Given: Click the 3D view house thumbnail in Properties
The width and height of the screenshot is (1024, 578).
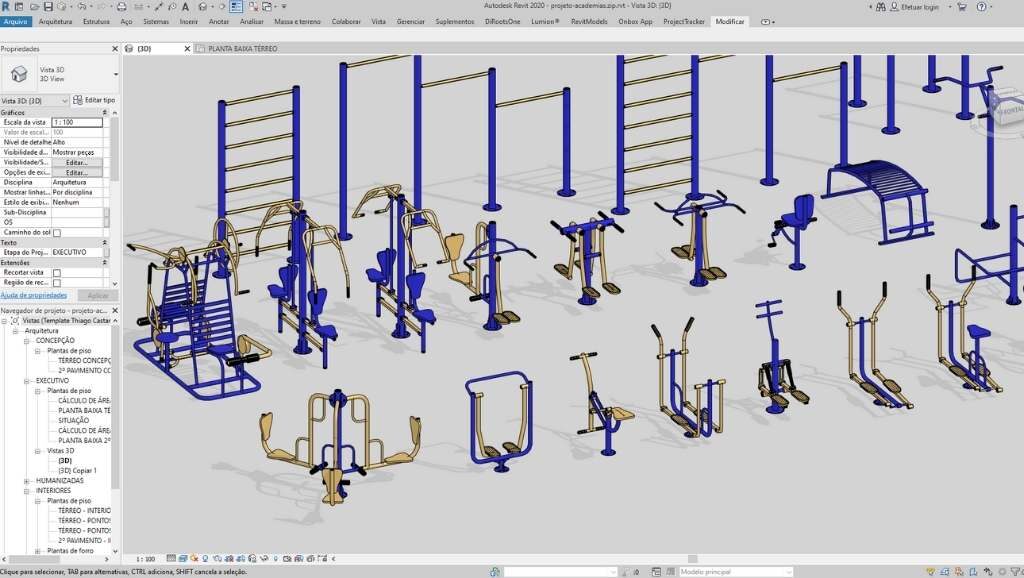Looking at the screenshot, I should pos(19,74).
